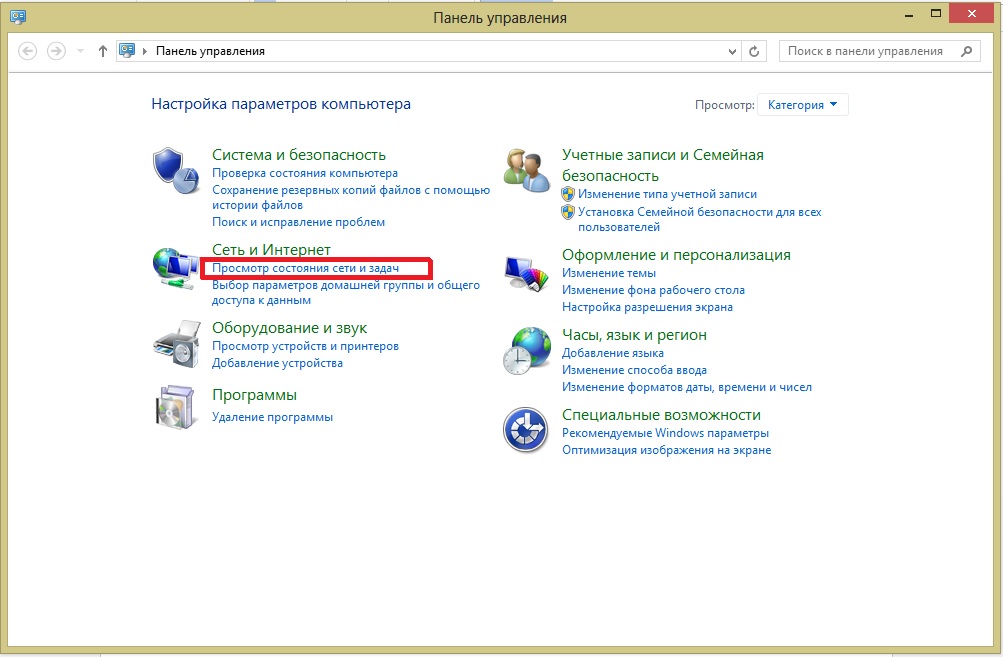This screenshot has width=1003, height=657.
Task: Click the Панель управления address breadcrumb
Action: coord(210,51)
